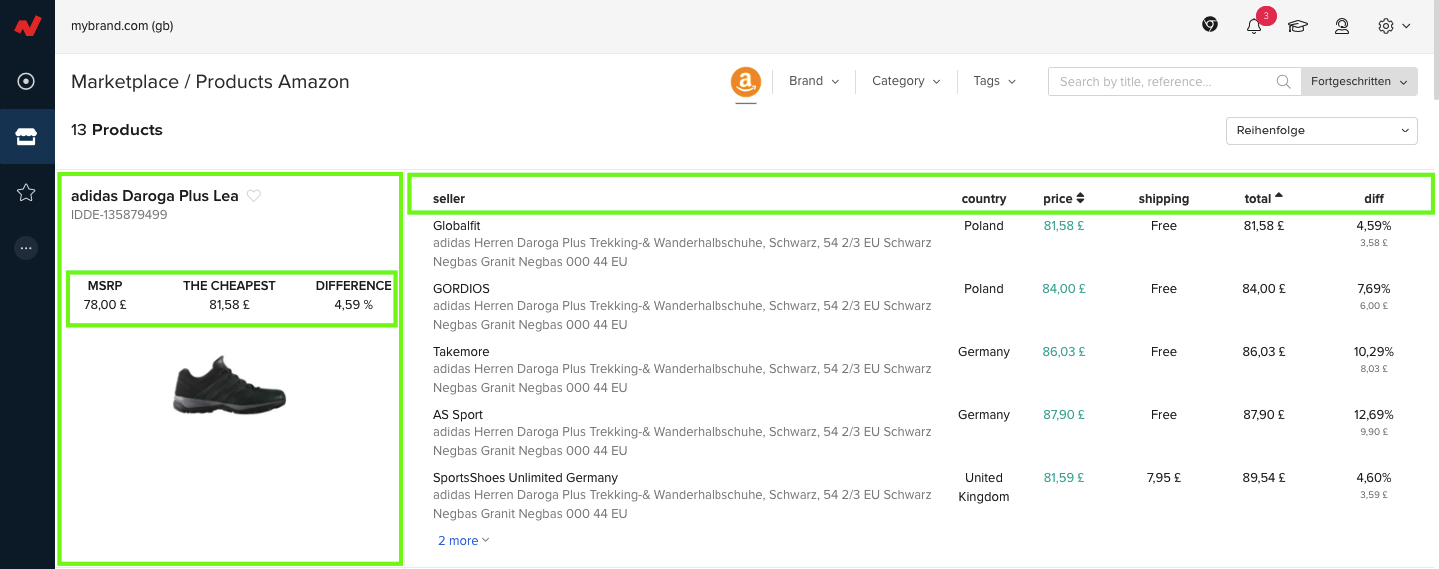This screenshot has width=1439, height=569.
Task: Open the three-dots more menu in sidebar
Action: coord(27,248)
